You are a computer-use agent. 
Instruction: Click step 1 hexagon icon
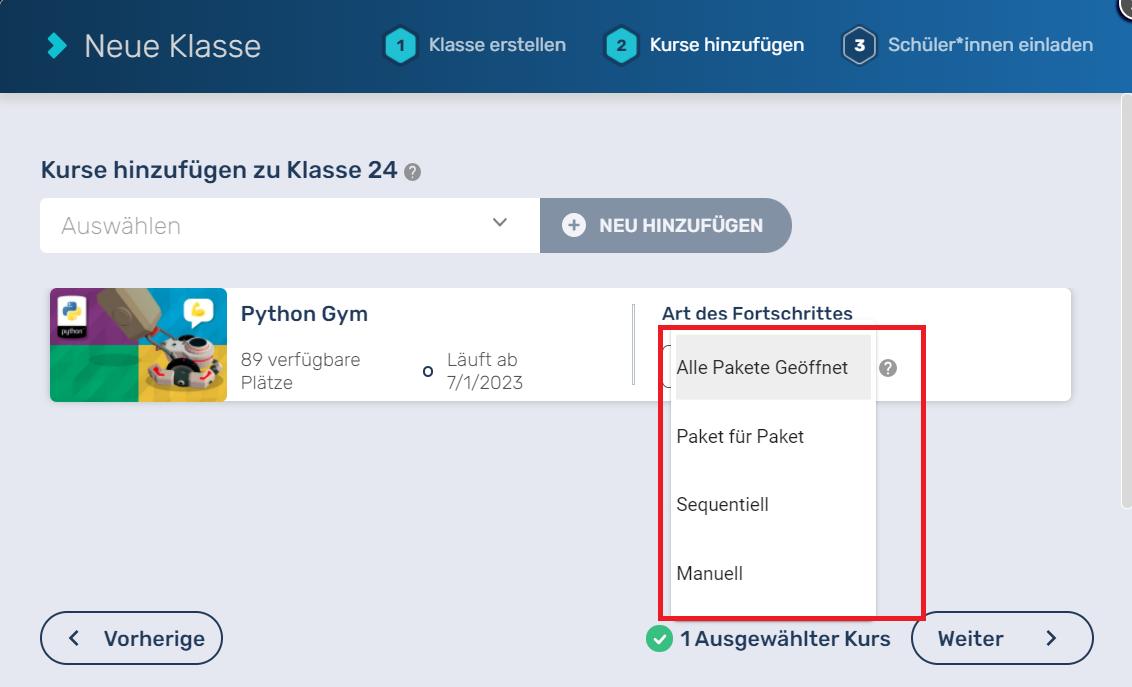coord(400,46)
